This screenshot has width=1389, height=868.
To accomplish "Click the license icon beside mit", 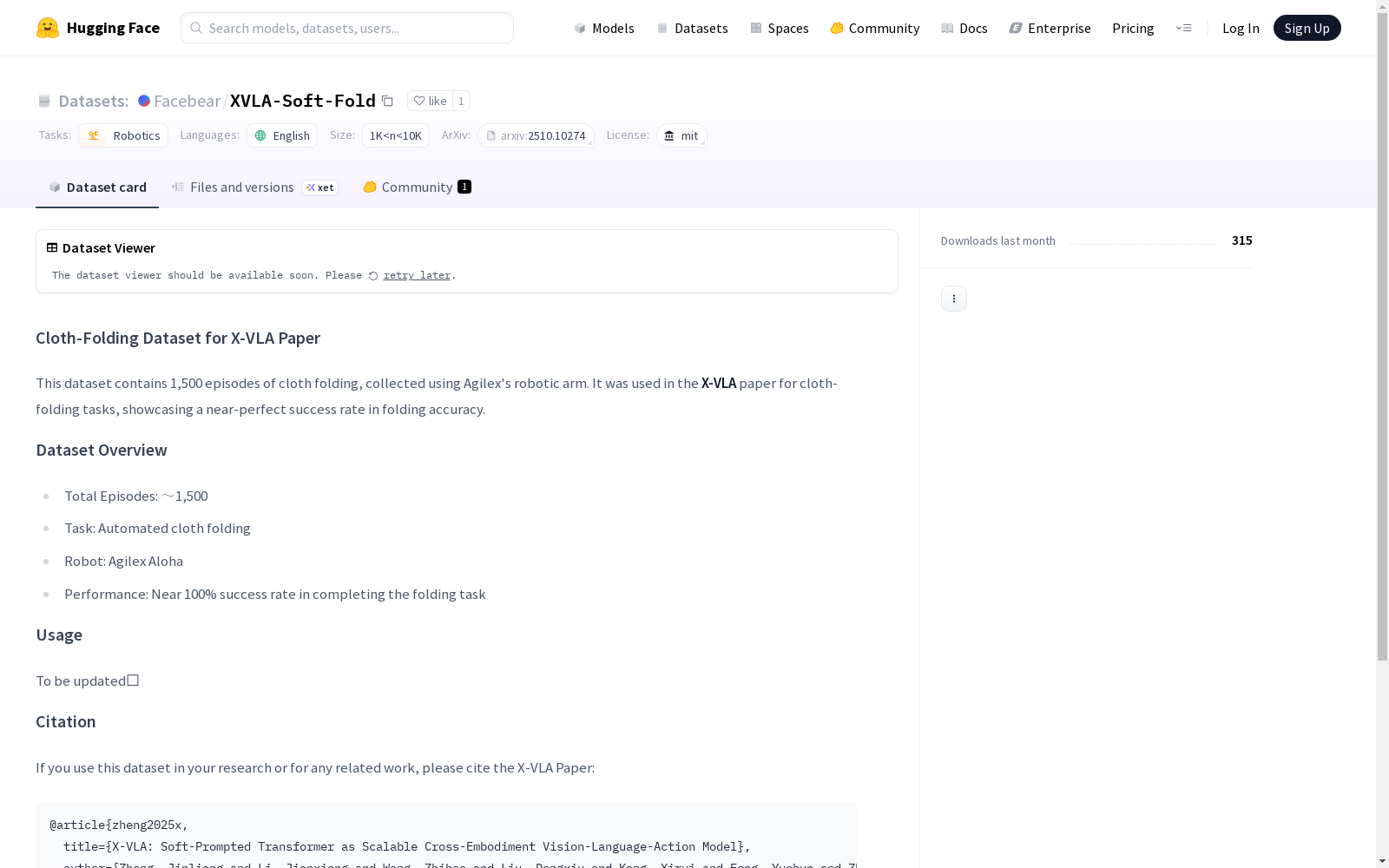I will [669, 135].
